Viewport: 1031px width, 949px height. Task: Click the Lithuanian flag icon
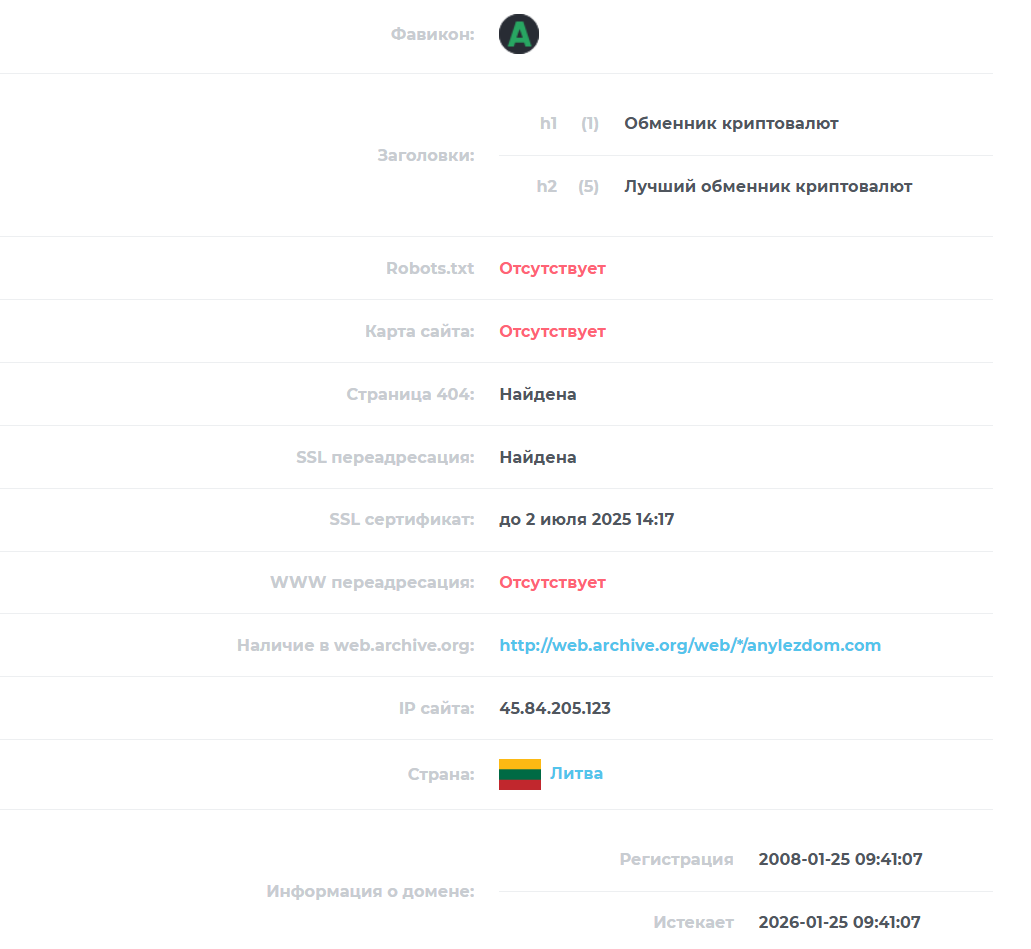(519, 774)
